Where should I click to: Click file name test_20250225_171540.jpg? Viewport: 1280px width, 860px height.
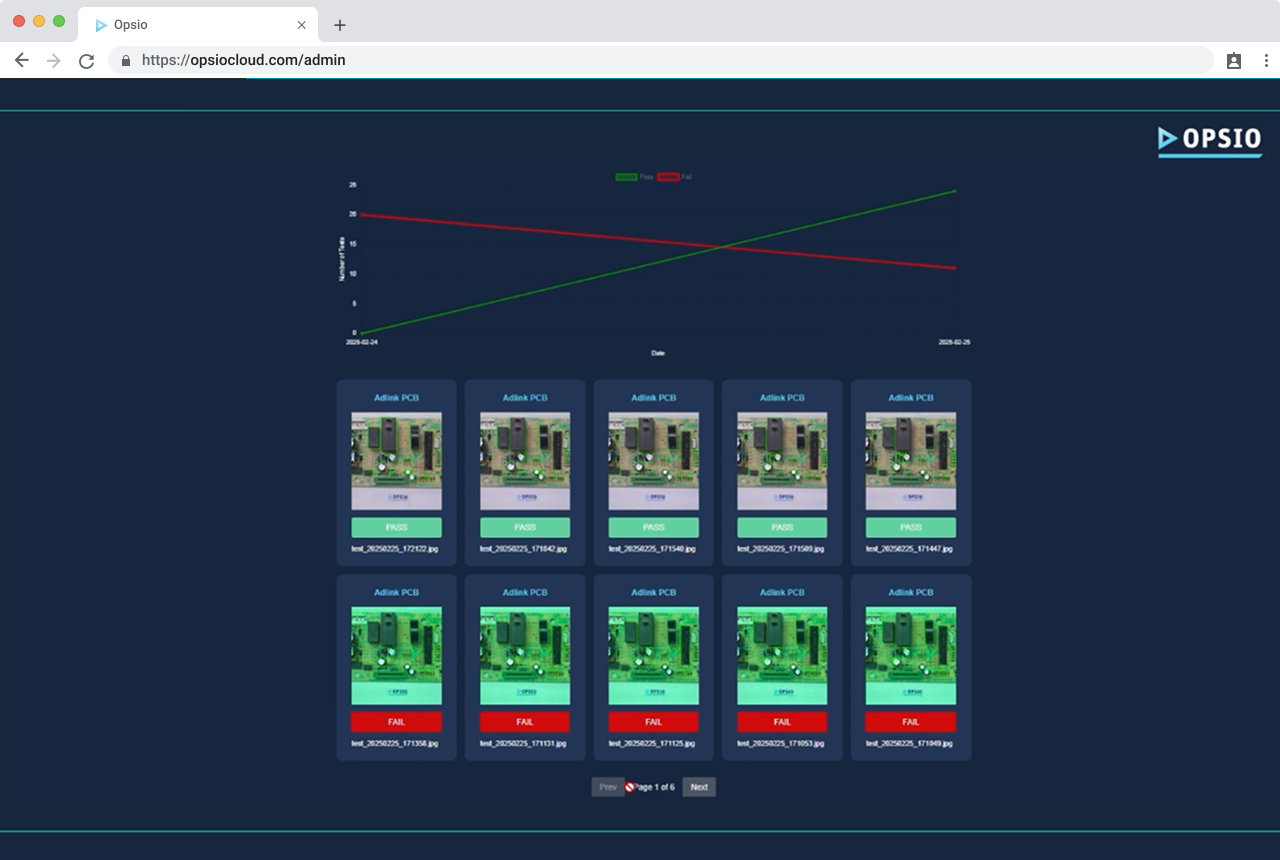tap(652, 549)
